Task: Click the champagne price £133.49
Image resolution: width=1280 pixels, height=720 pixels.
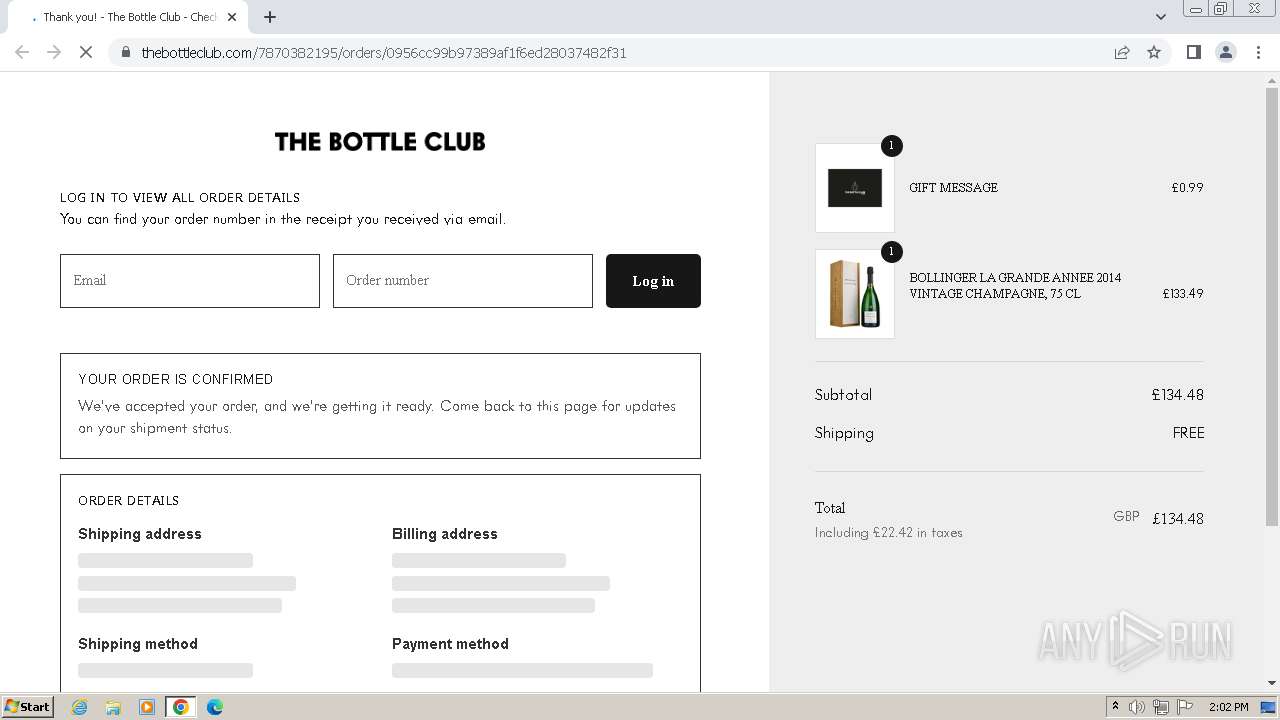Action: (1183, 294)
